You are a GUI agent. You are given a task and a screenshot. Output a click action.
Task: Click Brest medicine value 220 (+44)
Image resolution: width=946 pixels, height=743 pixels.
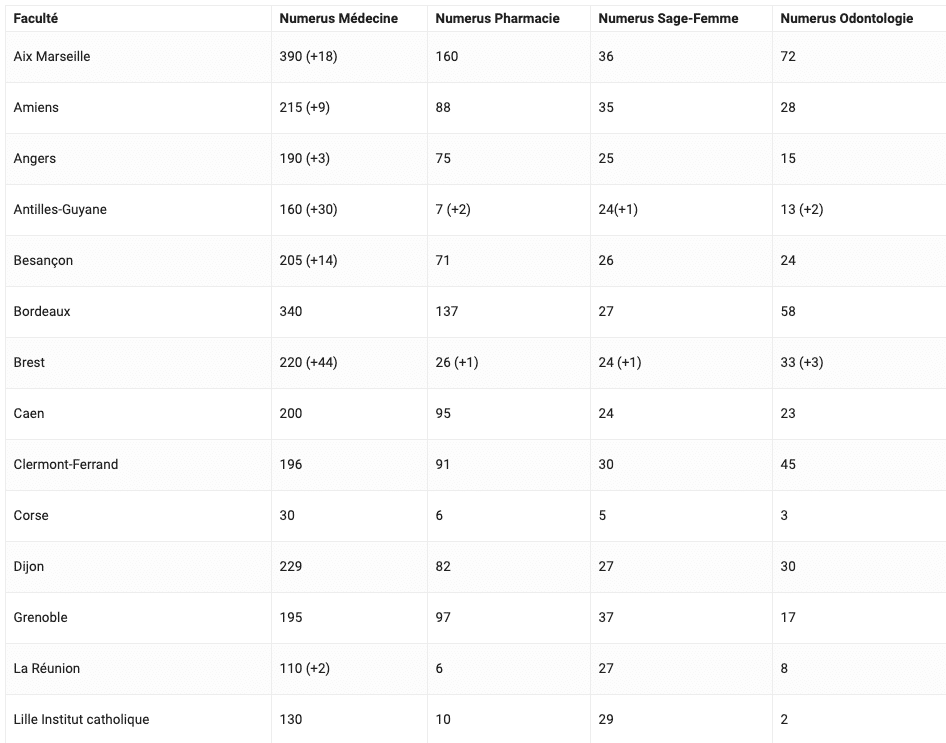click(308, 362)
